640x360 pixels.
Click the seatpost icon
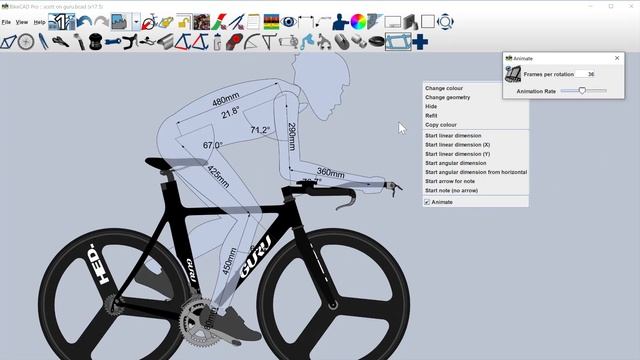tap(79, 42)
